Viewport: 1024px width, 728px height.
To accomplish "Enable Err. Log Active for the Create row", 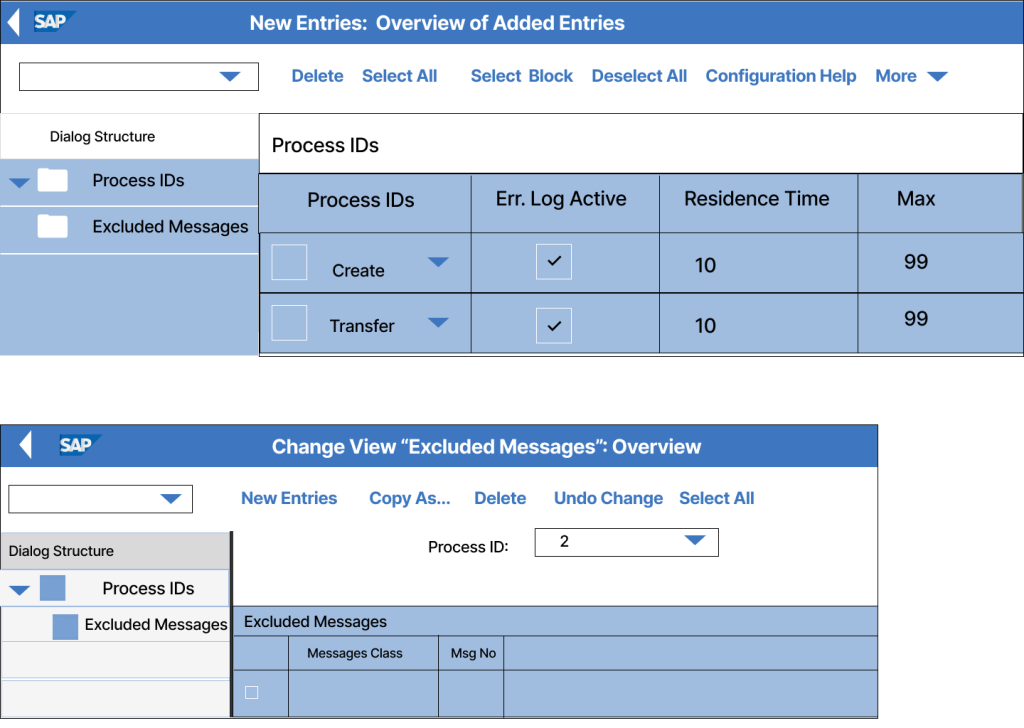I will pos(553,262).
